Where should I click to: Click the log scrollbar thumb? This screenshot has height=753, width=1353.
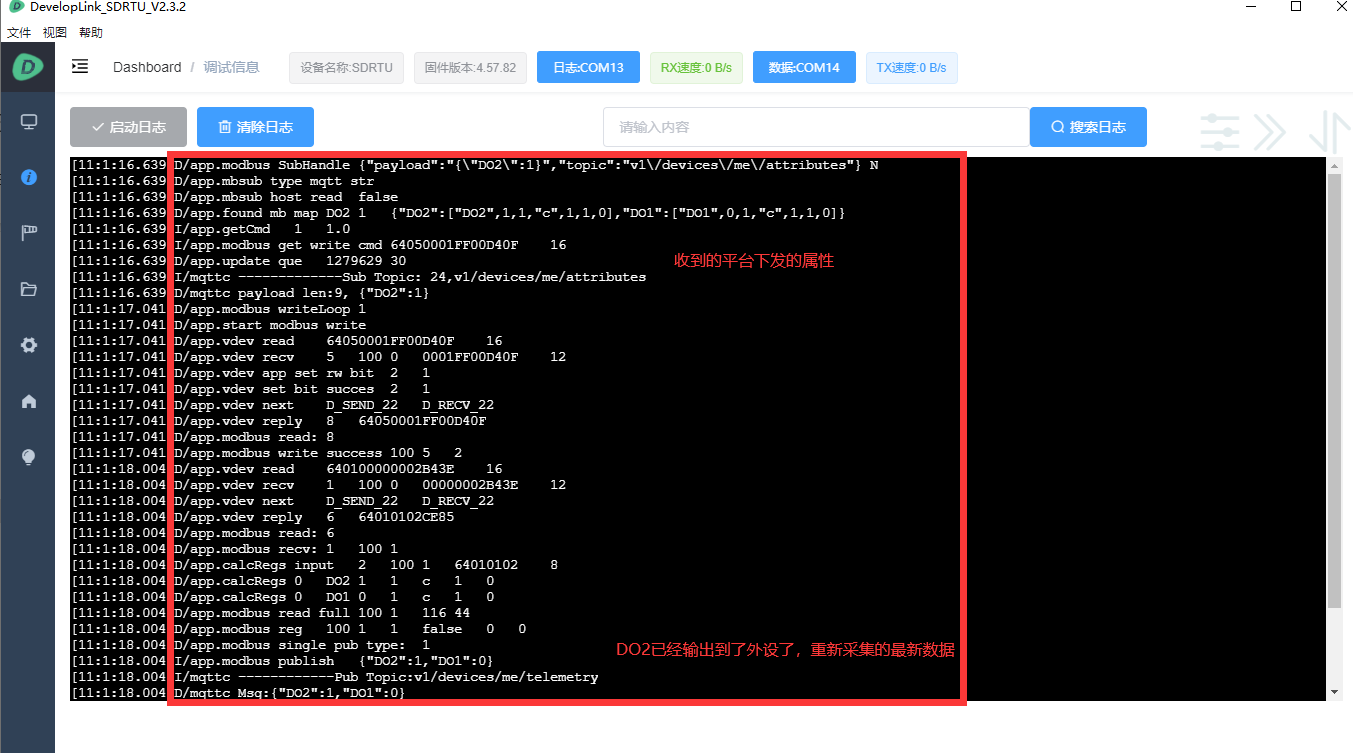[1334, 390]
